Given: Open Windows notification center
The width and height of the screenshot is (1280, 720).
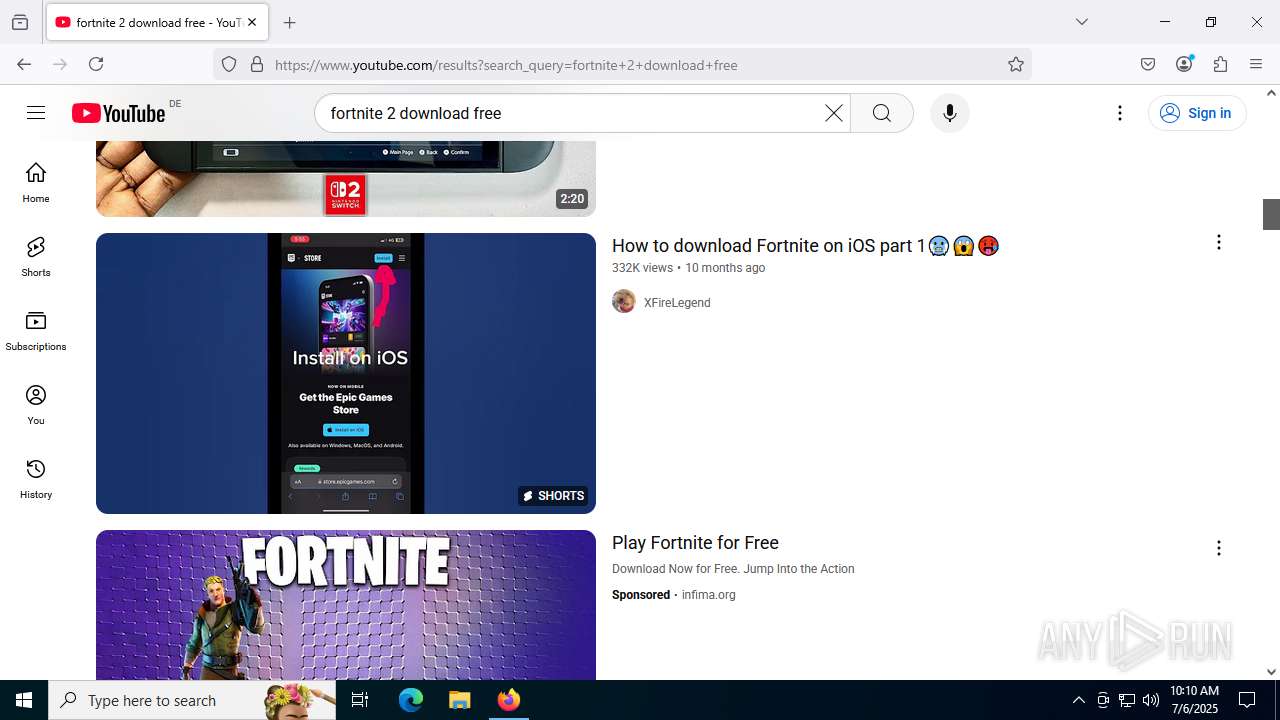Looking at the screenshot, I should click(x=1247, y=700).
